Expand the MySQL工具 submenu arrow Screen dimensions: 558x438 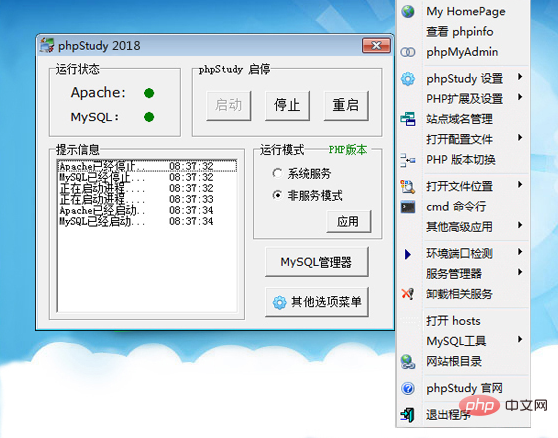tap(520, 339)
